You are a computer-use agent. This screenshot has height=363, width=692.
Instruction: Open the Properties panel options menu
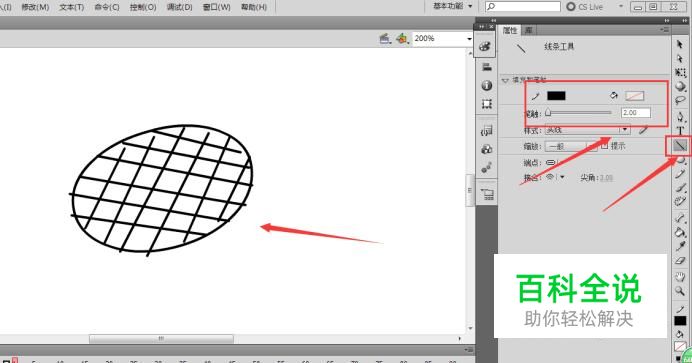(664, 30)
